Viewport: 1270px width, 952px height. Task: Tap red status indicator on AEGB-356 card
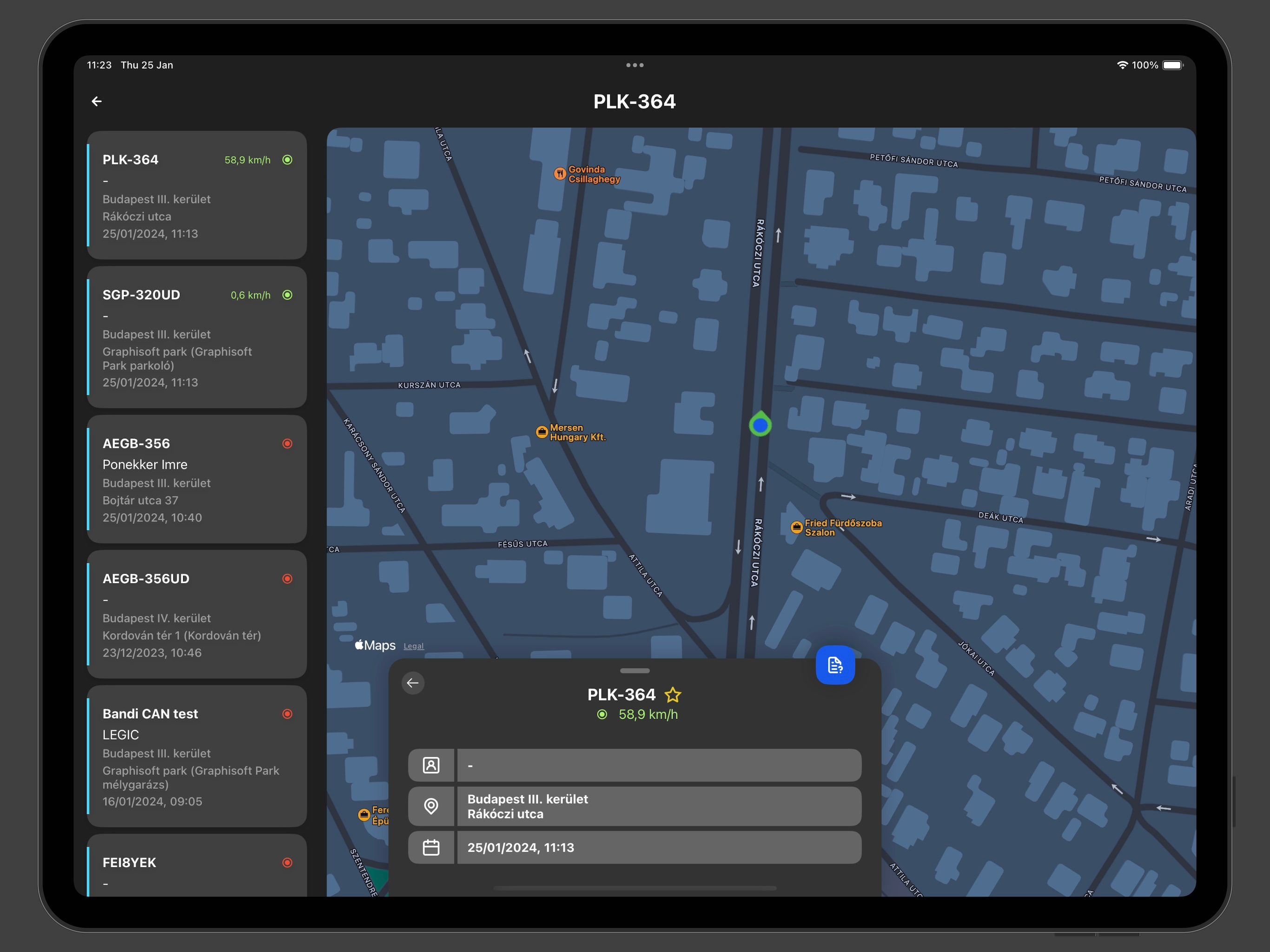[x=288, y=443]
